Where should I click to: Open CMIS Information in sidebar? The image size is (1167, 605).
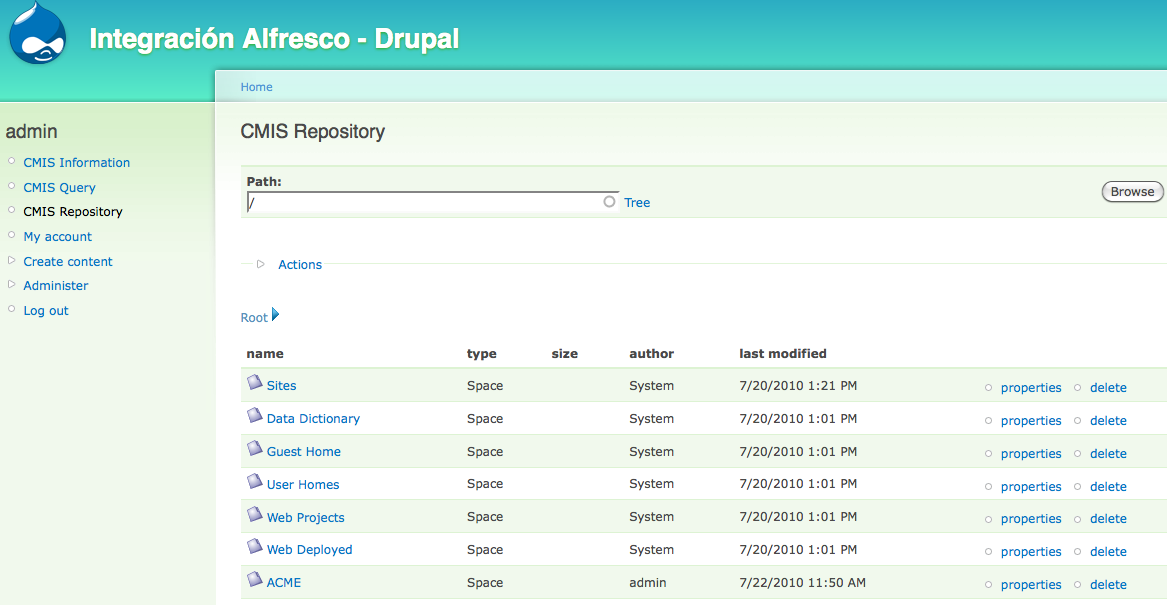77,162
